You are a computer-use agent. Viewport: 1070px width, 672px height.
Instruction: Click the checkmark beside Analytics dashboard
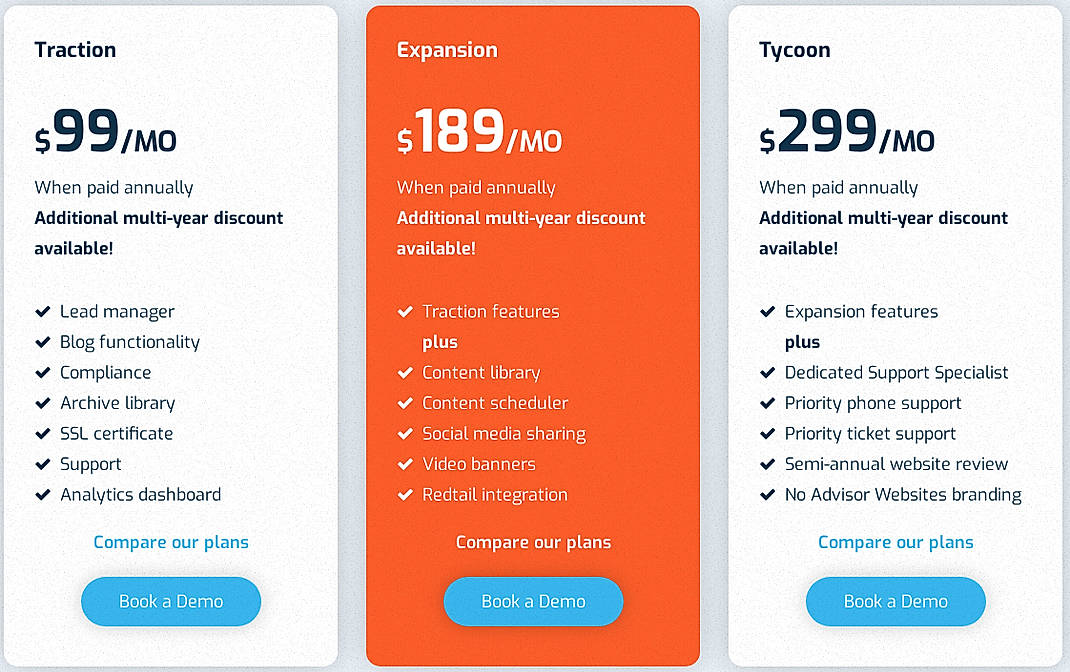tap(44, 495)
